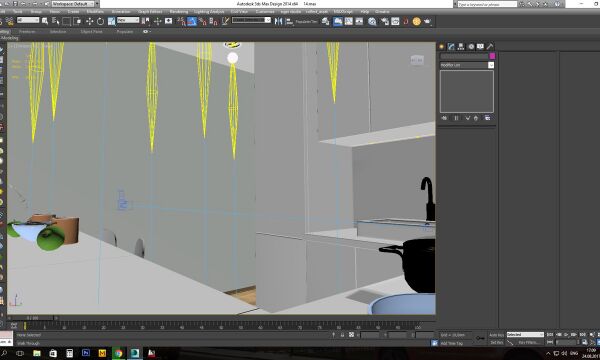Viewport: 600px width, 360px height.
Task: Activate the Select and Scale tool
Action: tap(111, 21)
